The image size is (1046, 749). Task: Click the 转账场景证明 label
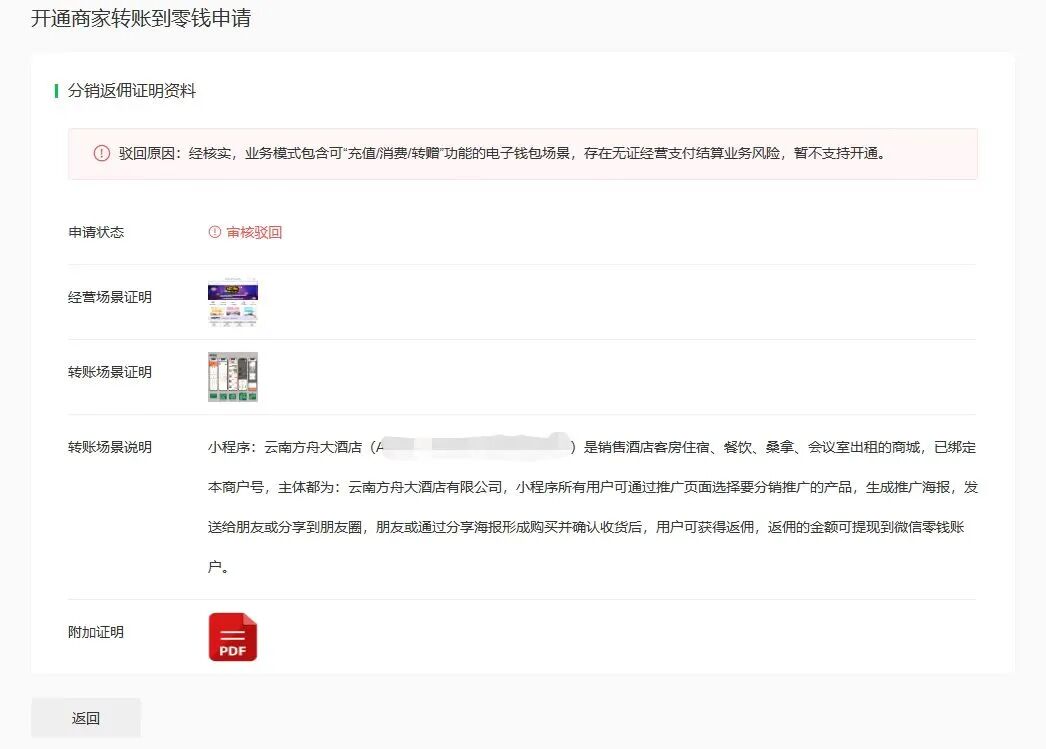pos(110,372)
